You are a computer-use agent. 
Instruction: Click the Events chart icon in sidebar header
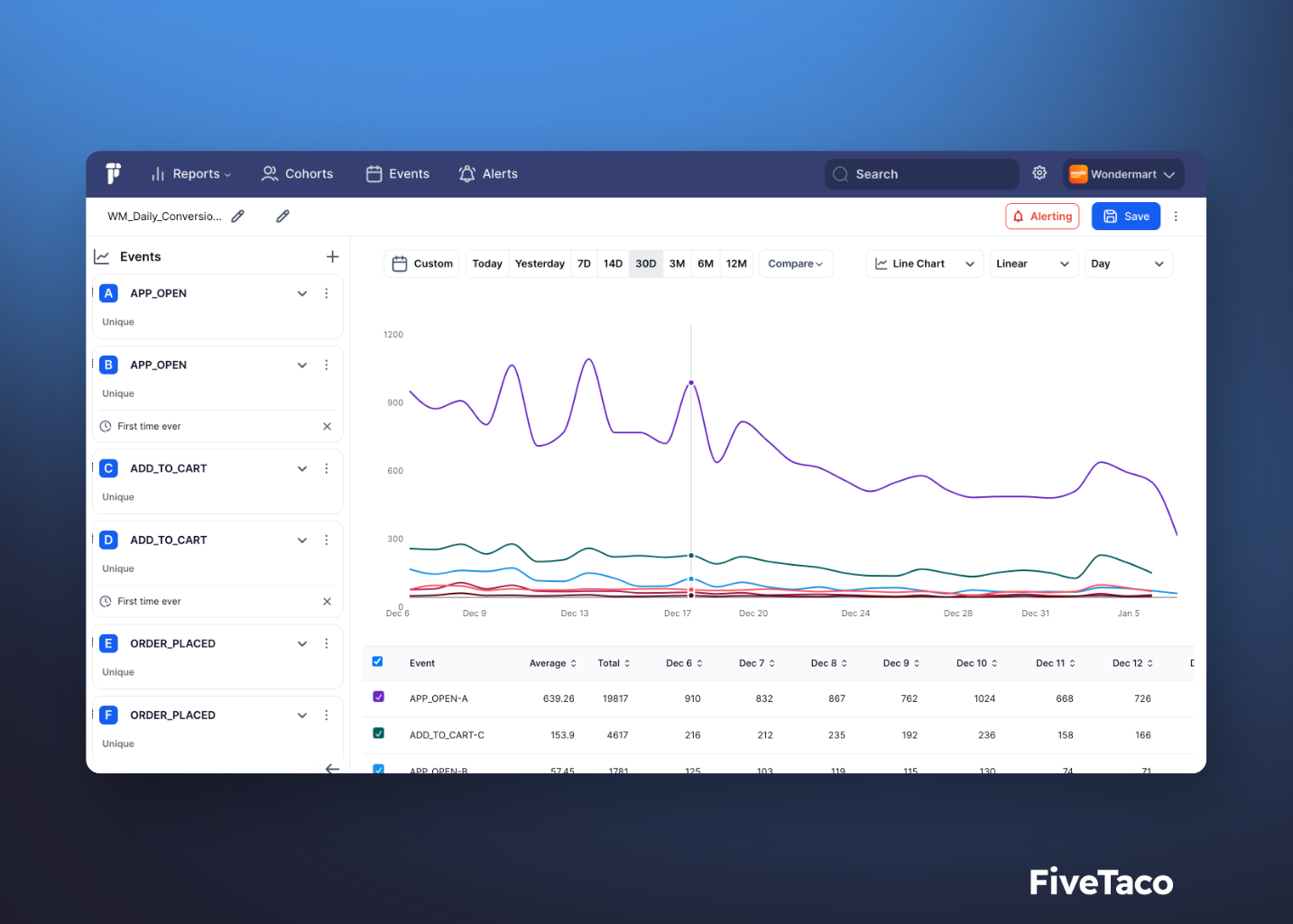(x=102, y=257)
